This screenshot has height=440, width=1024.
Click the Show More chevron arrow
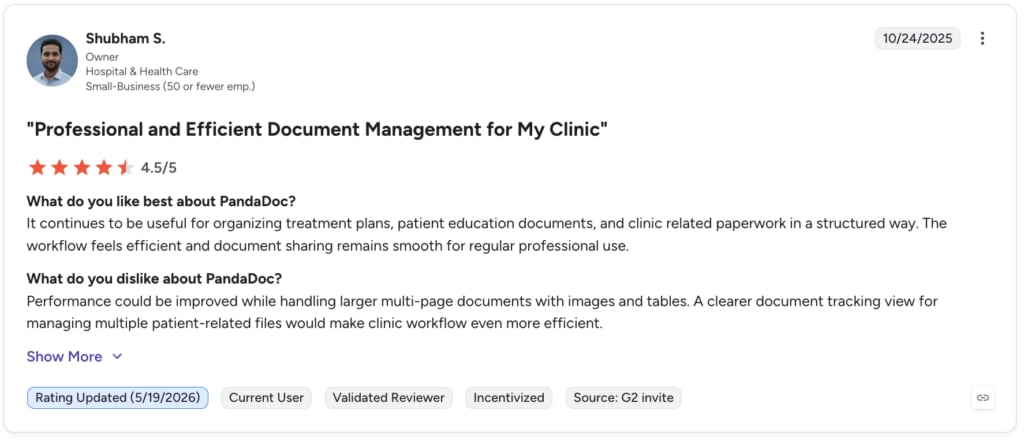point(117,356)
